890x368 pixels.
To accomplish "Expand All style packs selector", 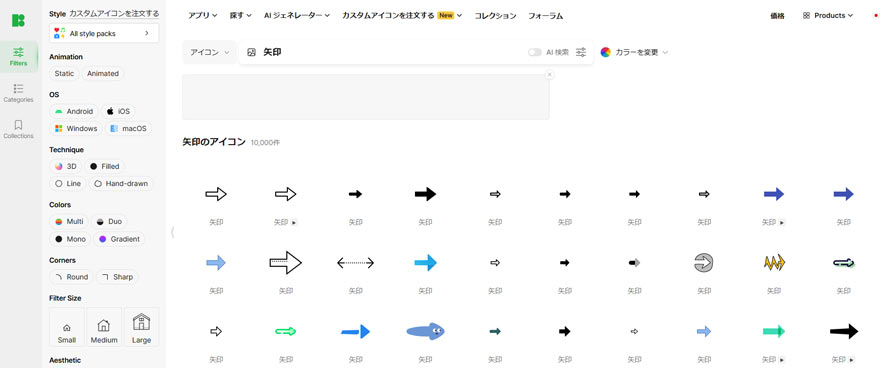I will click(x=104, y=34).
